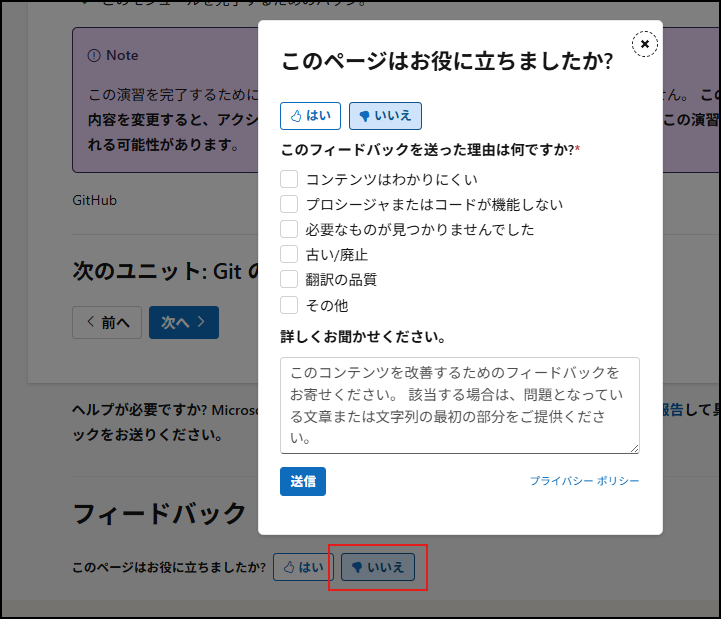Open the プライバシー ポリシー link
The width and height of the screenshot is (721, 619).
pos(584,481)
